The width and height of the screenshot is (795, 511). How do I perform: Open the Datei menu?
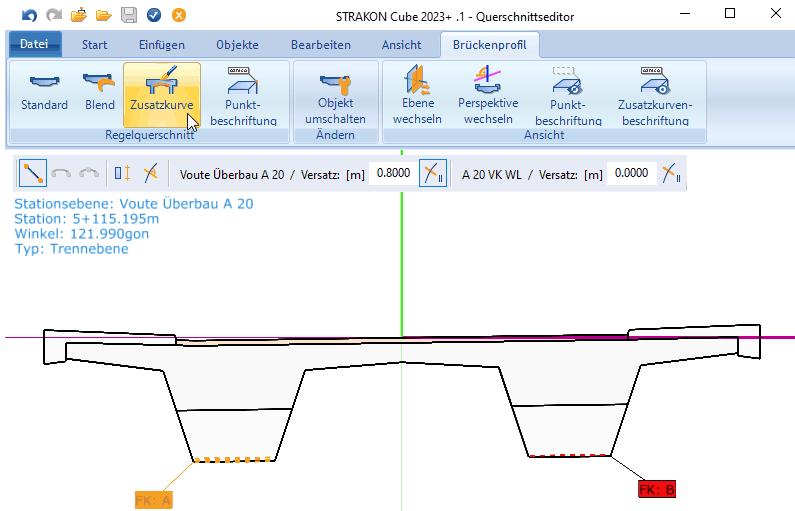click(x=34, y=44)
